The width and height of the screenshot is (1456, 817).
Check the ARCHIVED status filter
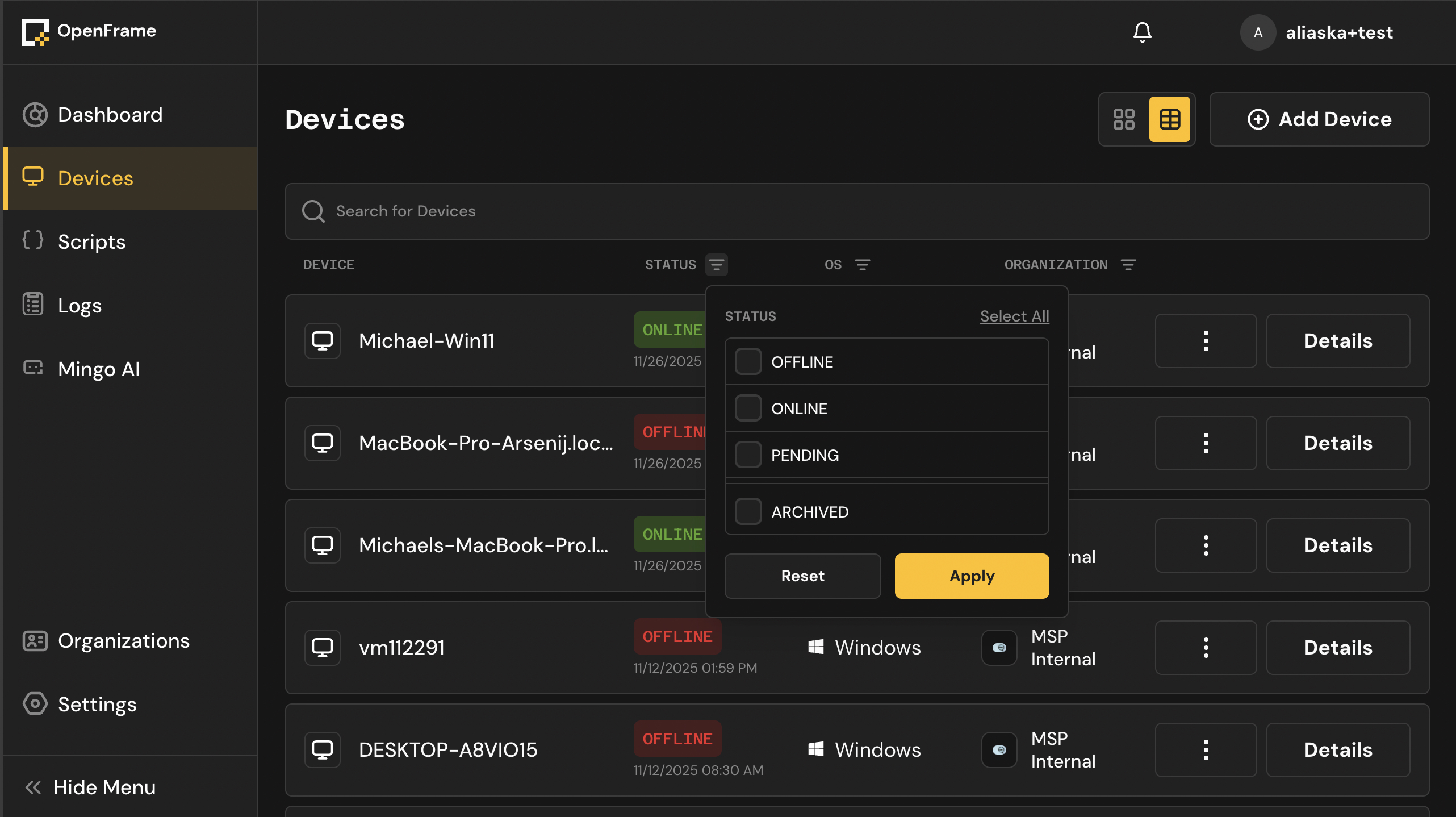748,512
